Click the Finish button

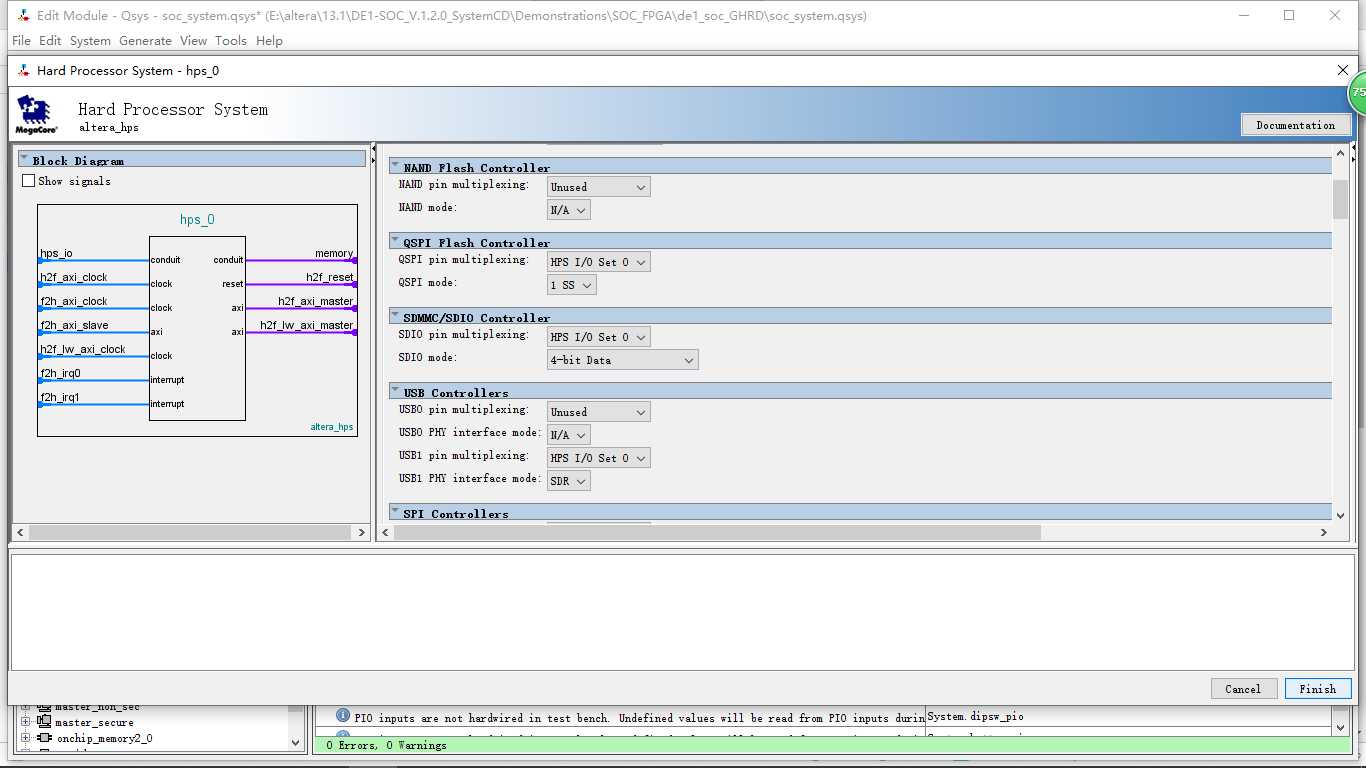coord(1318,689)
